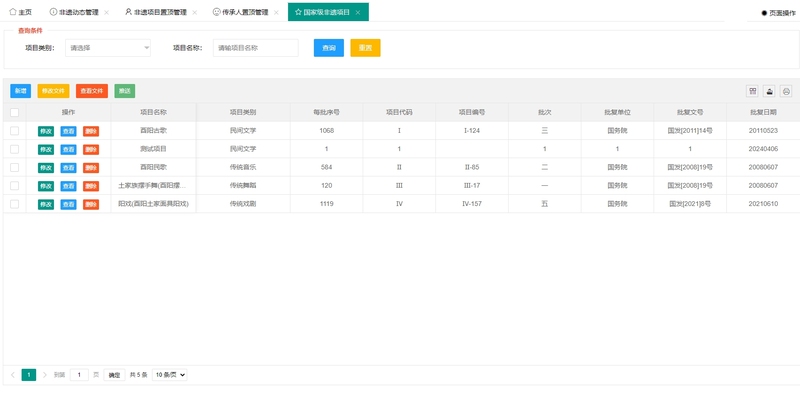Switch to the 主页 tab
The width and height of the screenshot is (800, 396).
[20, 12]
